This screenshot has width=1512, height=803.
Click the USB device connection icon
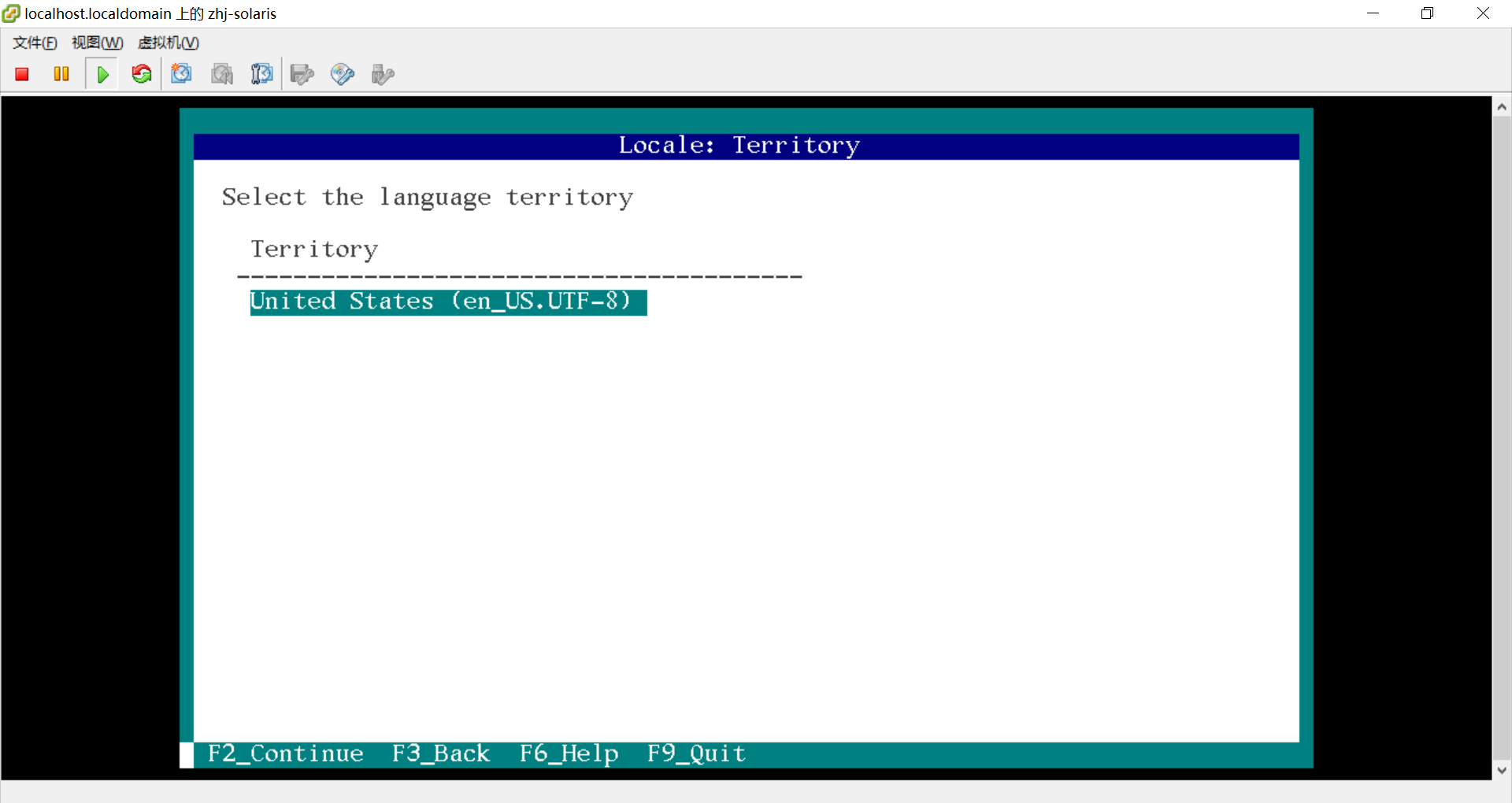[x=382, y=74]
